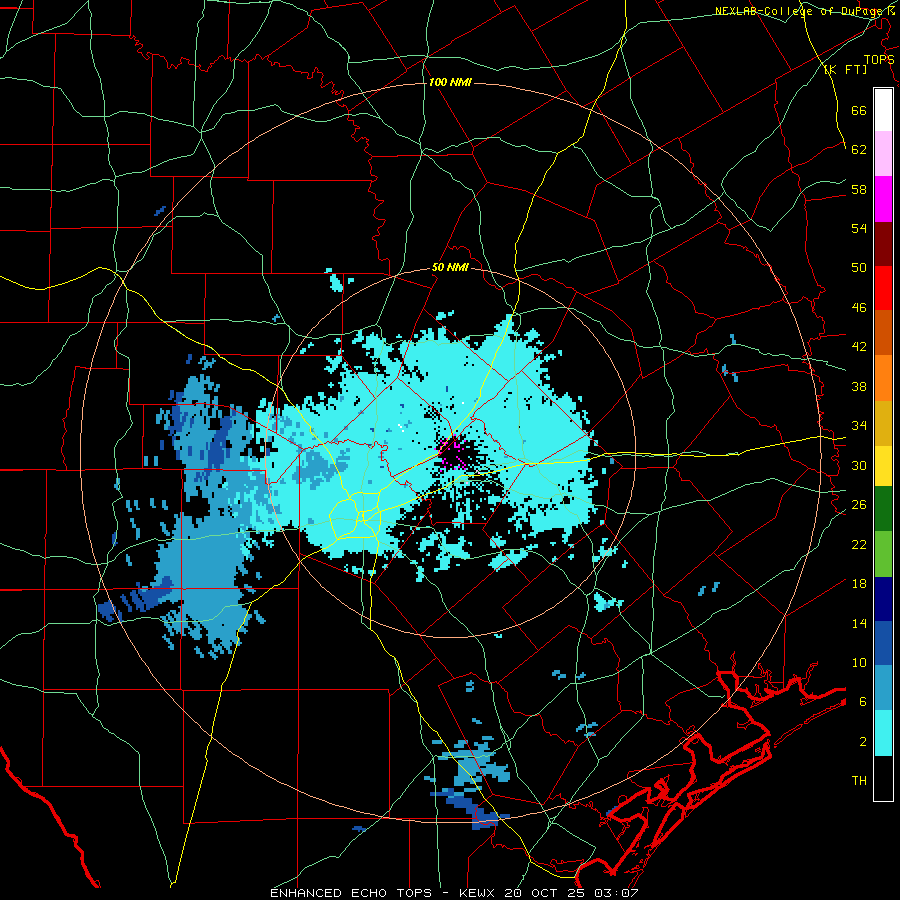This screenshot has height=900, width=900.
Task: Click the "TOPS" legend heading
Action: click(879, 59)
